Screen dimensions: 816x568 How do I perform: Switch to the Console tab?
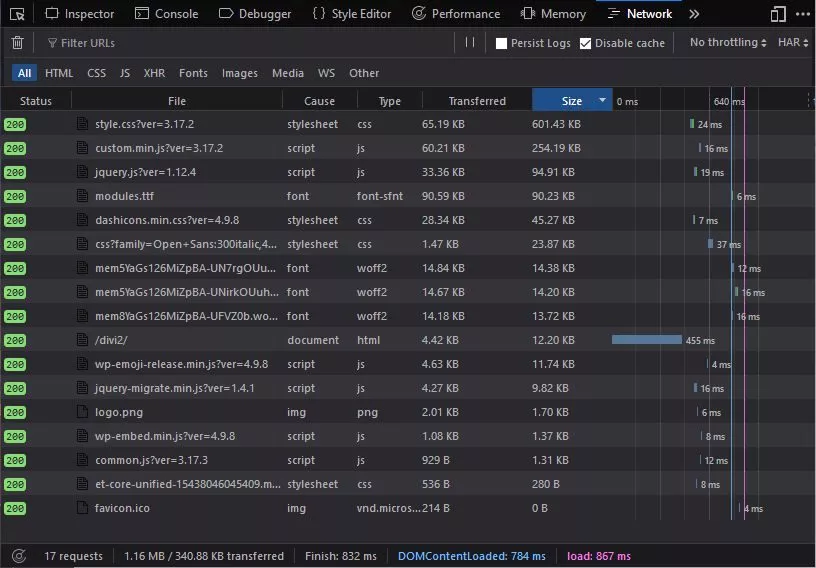coord(166,14)
